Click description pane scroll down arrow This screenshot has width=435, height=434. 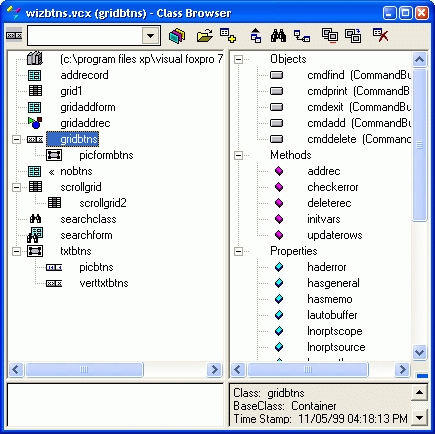(x=419, y=417)
